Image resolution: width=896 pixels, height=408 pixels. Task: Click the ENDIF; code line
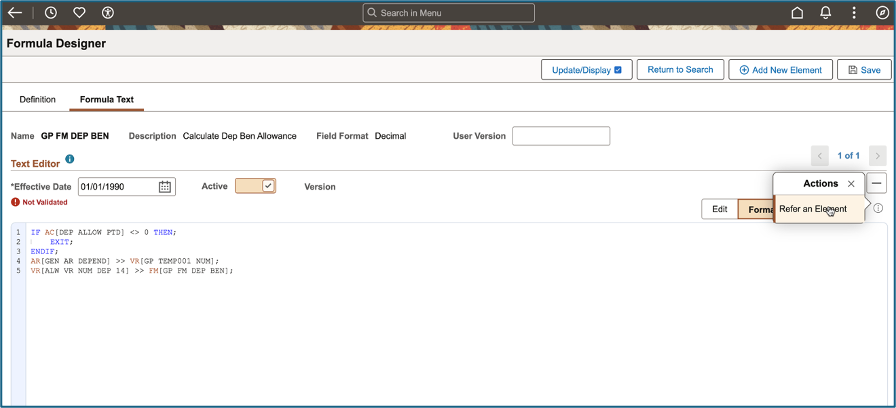click(45, 251)
